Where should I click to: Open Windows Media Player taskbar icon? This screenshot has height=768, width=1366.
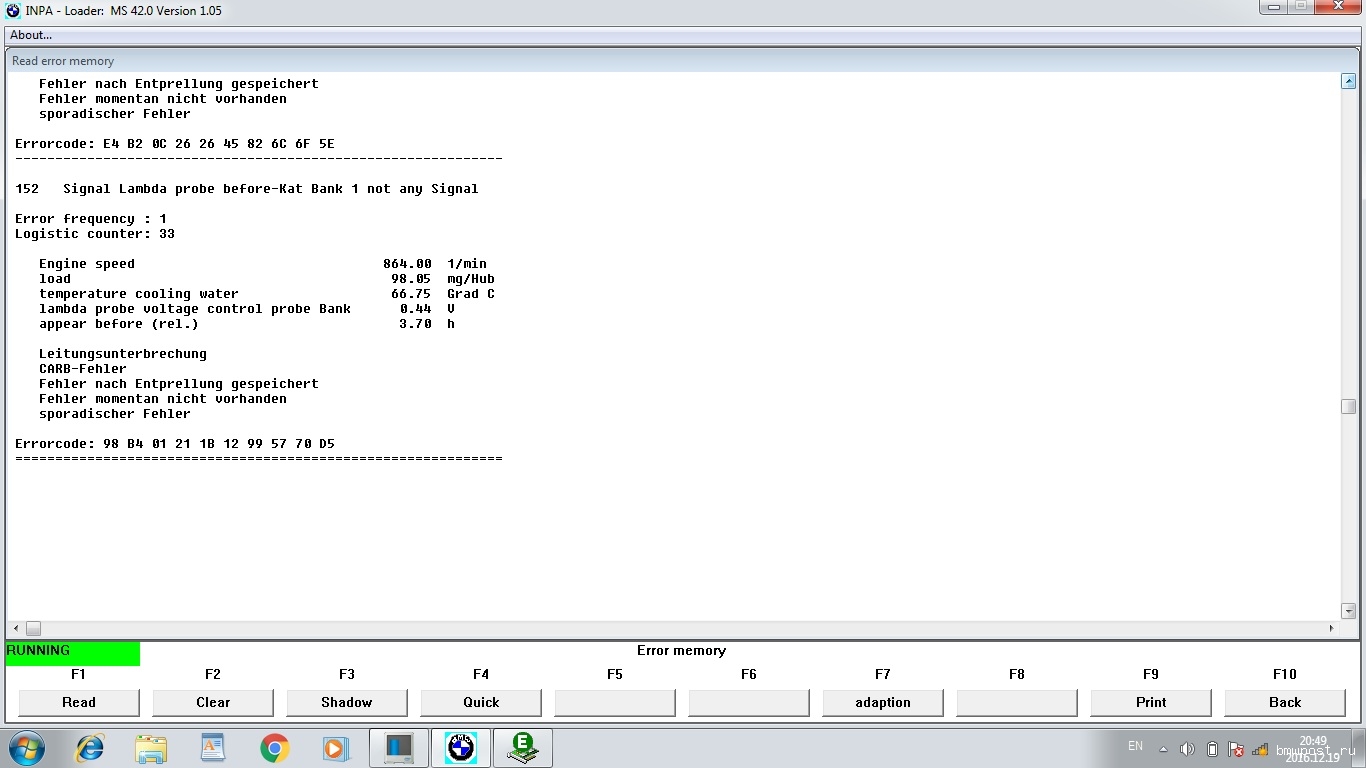click(335, 748)
